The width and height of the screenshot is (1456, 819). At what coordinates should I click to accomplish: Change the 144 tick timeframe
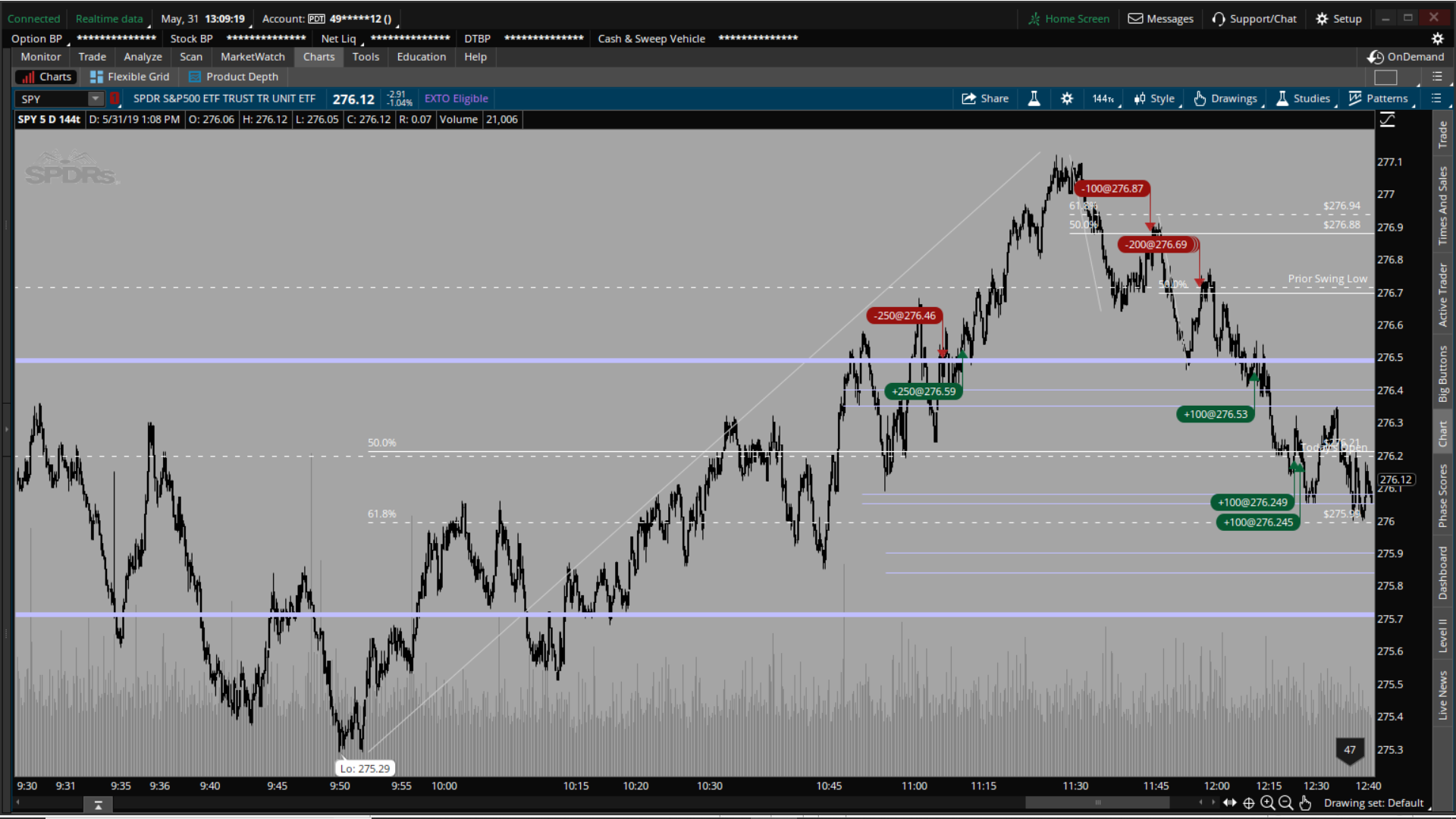click(1103, 99)
